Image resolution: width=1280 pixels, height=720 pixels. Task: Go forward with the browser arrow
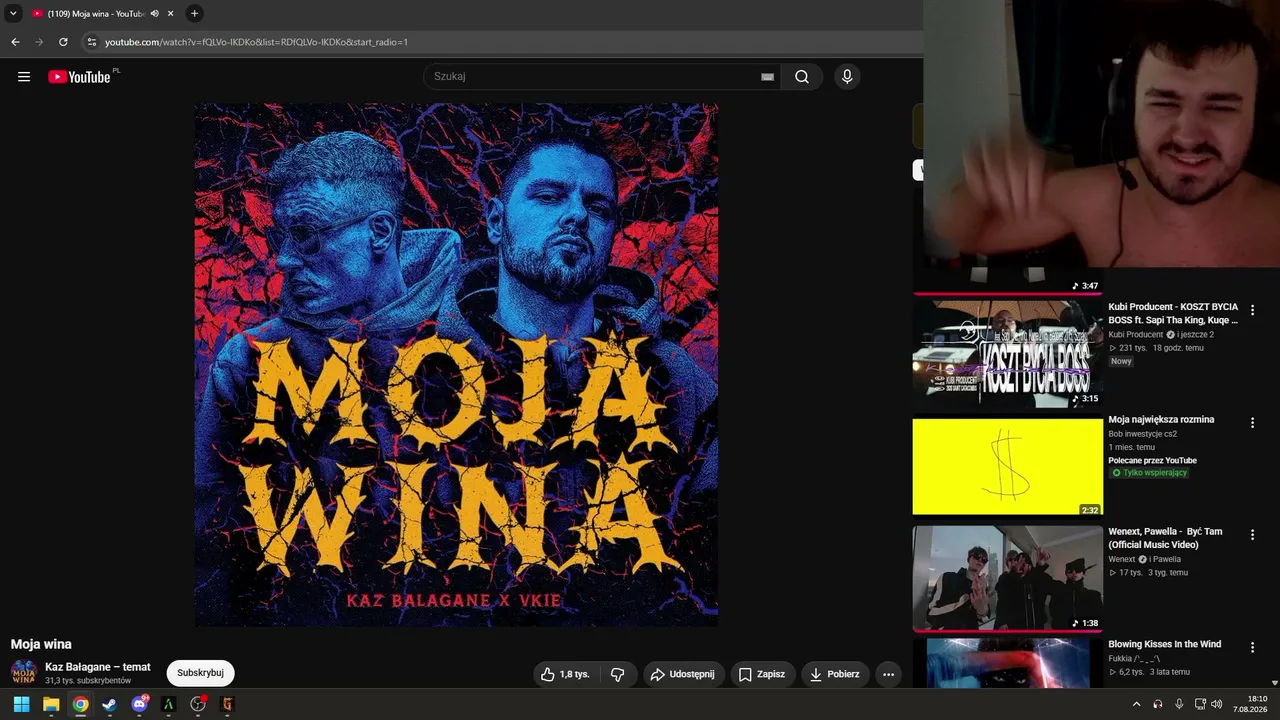click(x=39, y=42)
